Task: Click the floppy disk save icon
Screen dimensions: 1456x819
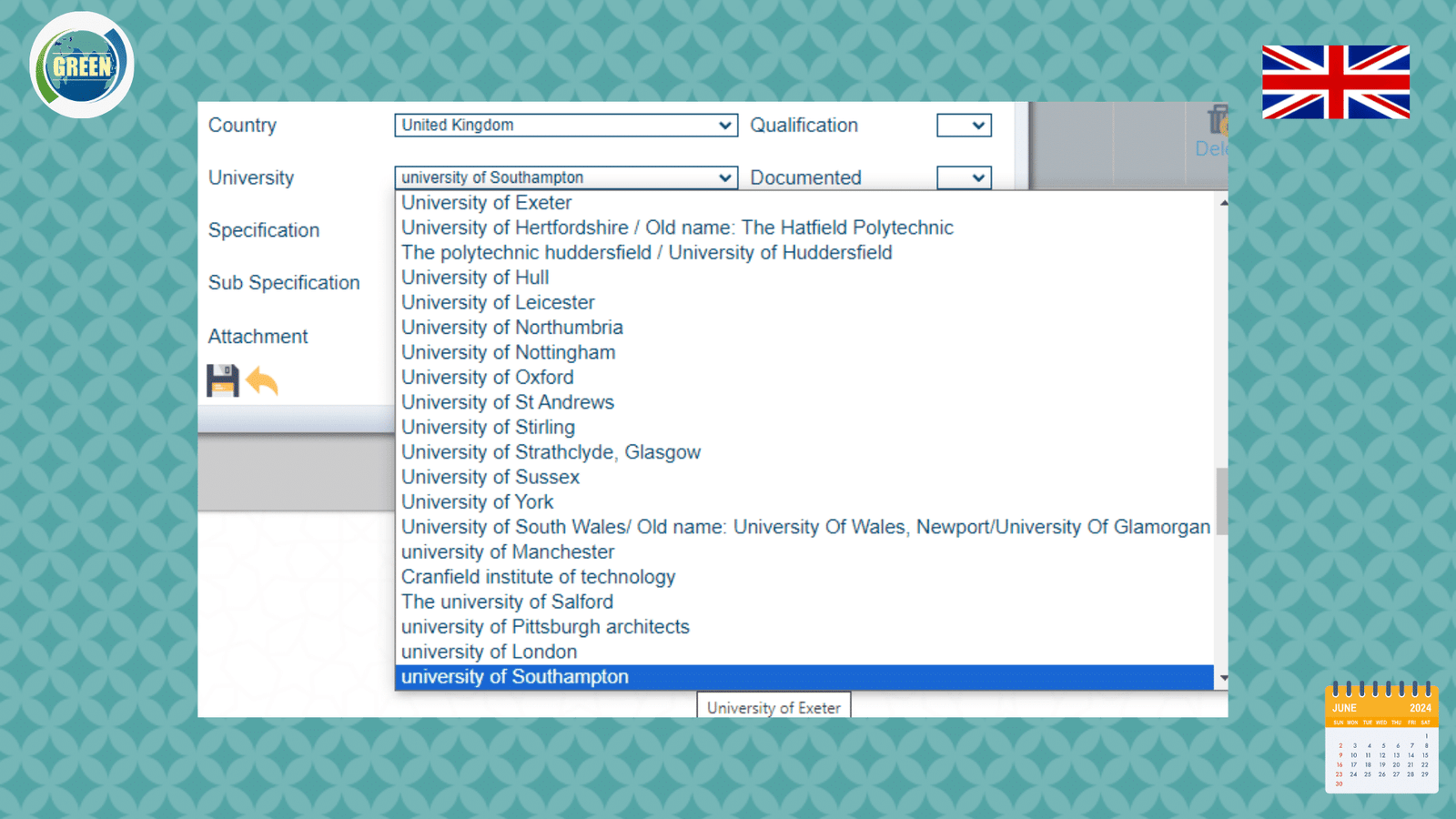Action: [x=222, y=380]
